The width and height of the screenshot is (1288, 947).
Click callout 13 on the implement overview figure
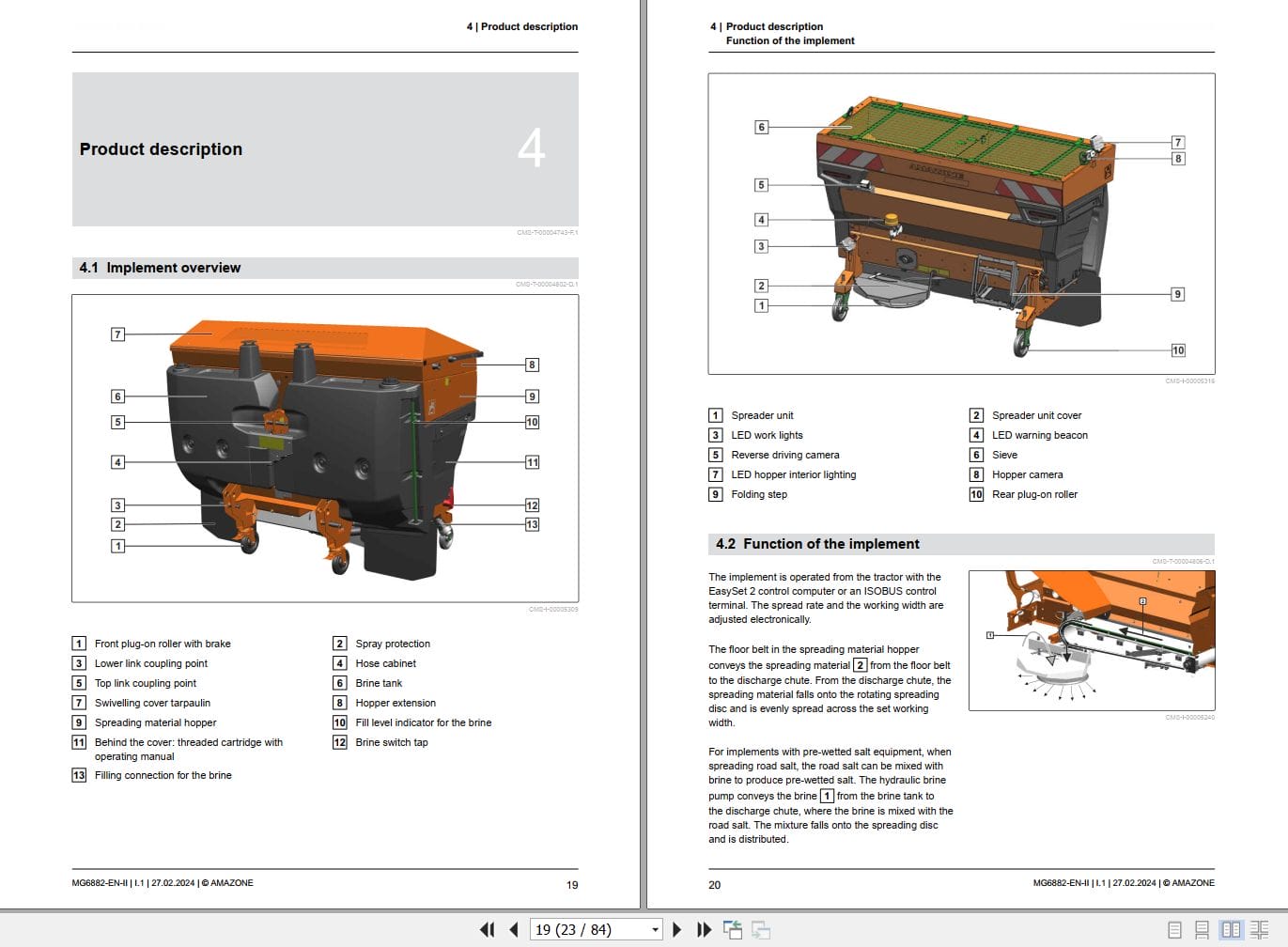click(x=532, y=524)
